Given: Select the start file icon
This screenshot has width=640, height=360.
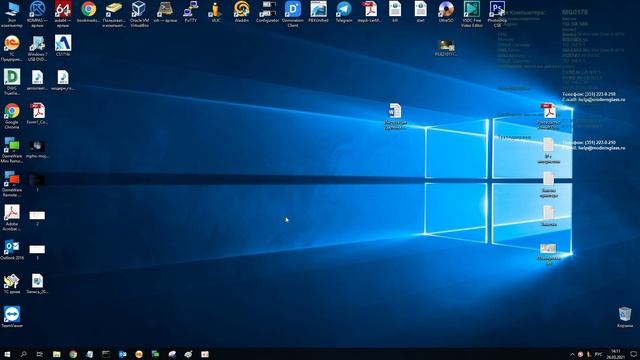Looking at the screenshot, I should point(420,11).
